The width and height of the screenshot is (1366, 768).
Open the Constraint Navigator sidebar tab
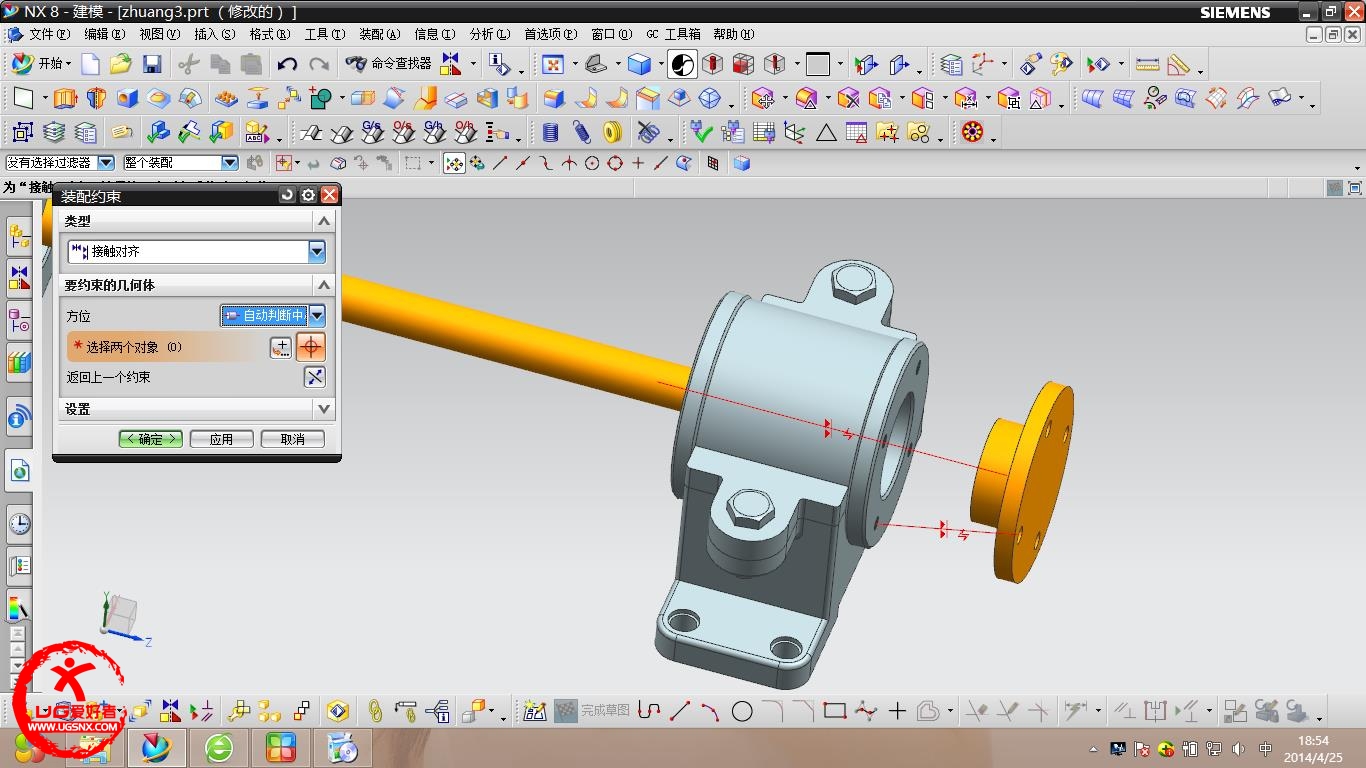[19, 278]
